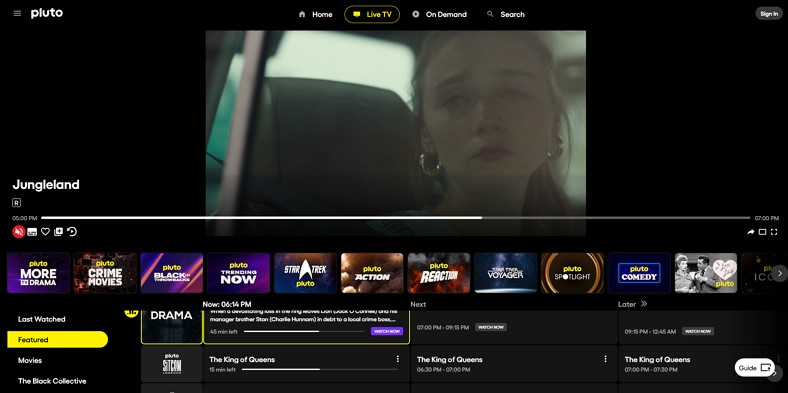Image resolution: width=788 pixels, height=393 pixels.
Task: Open the Pluto Crime Movies channel
Action: pos(105,273)
